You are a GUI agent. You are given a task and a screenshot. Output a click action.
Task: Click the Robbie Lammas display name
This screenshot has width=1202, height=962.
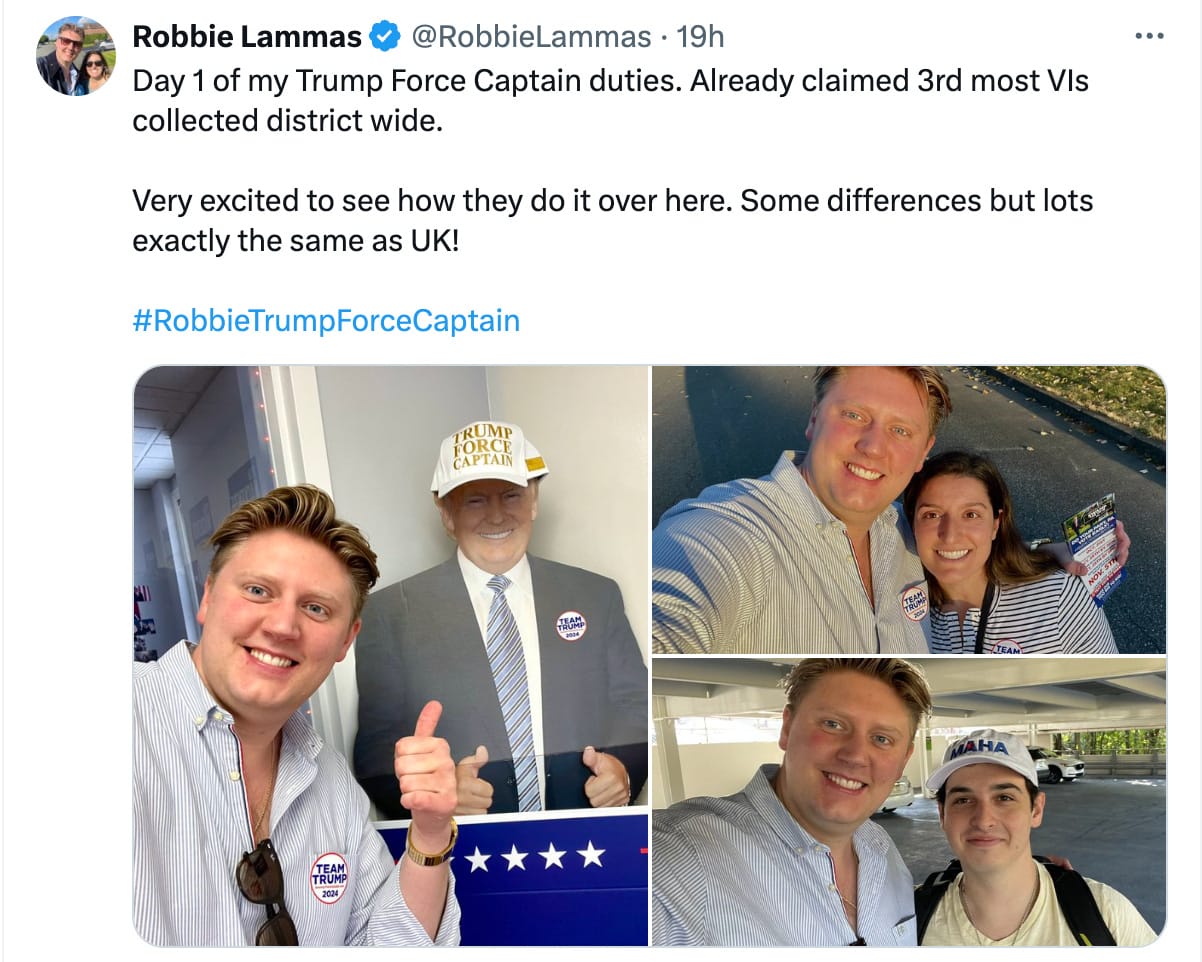tap(247, 38)
